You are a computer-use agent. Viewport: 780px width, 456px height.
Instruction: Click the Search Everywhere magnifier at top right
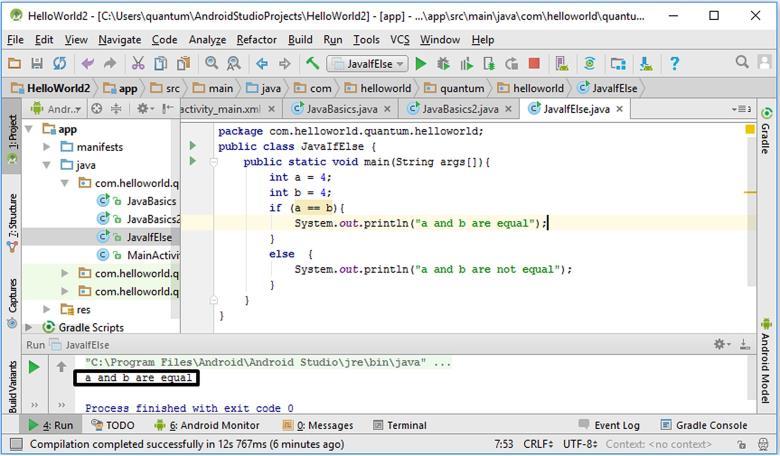pos(742,62)
